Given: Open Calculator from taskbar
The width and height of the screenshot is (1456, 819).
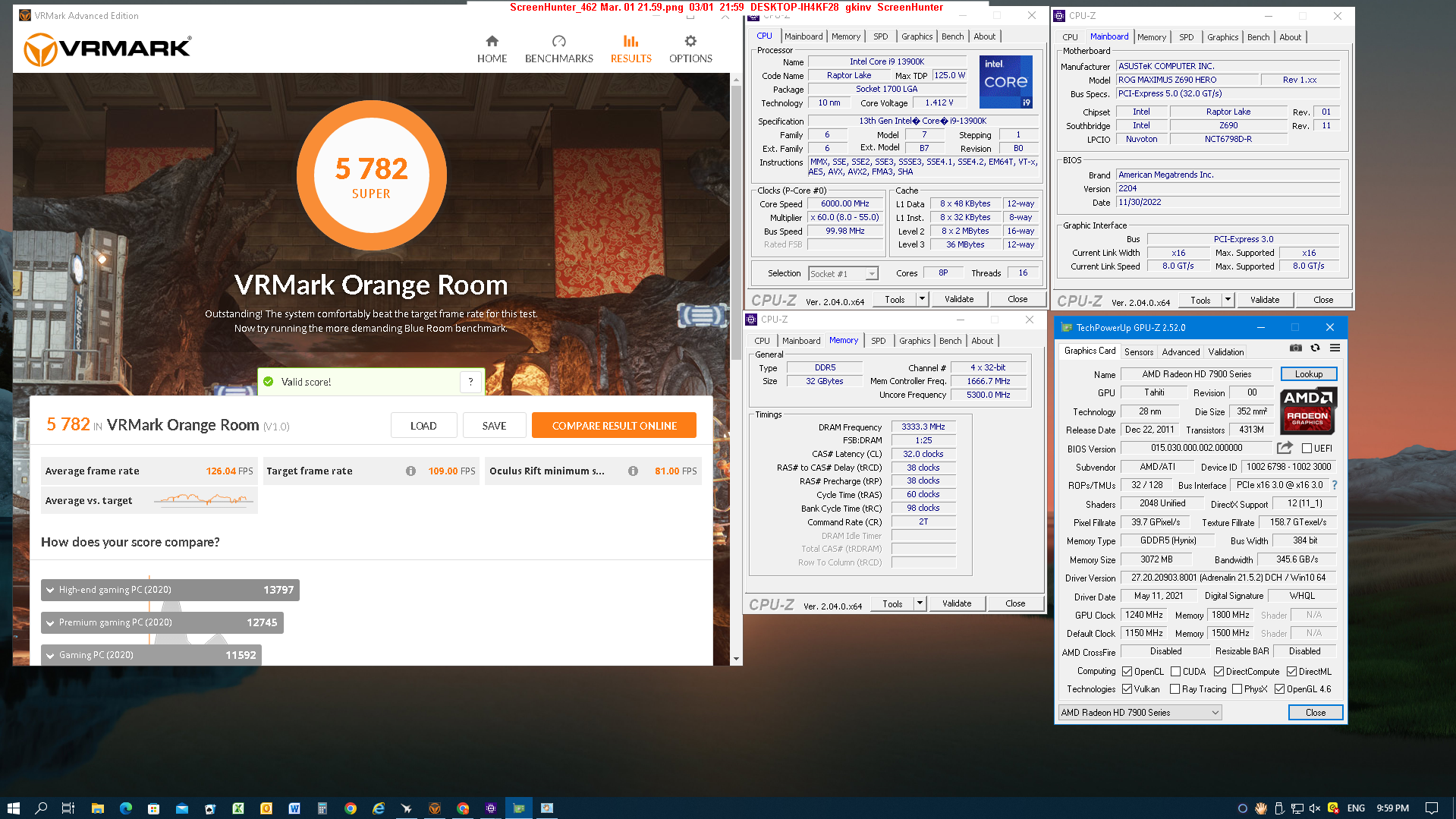Looking at the screenshot, I should [322, 808].
